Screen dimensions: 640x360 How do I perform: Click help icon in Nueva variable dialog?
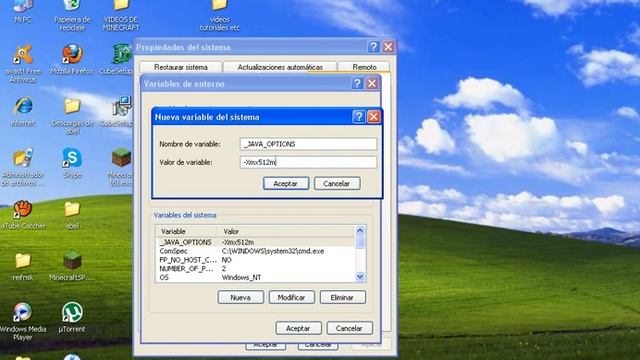coord(358,117)
